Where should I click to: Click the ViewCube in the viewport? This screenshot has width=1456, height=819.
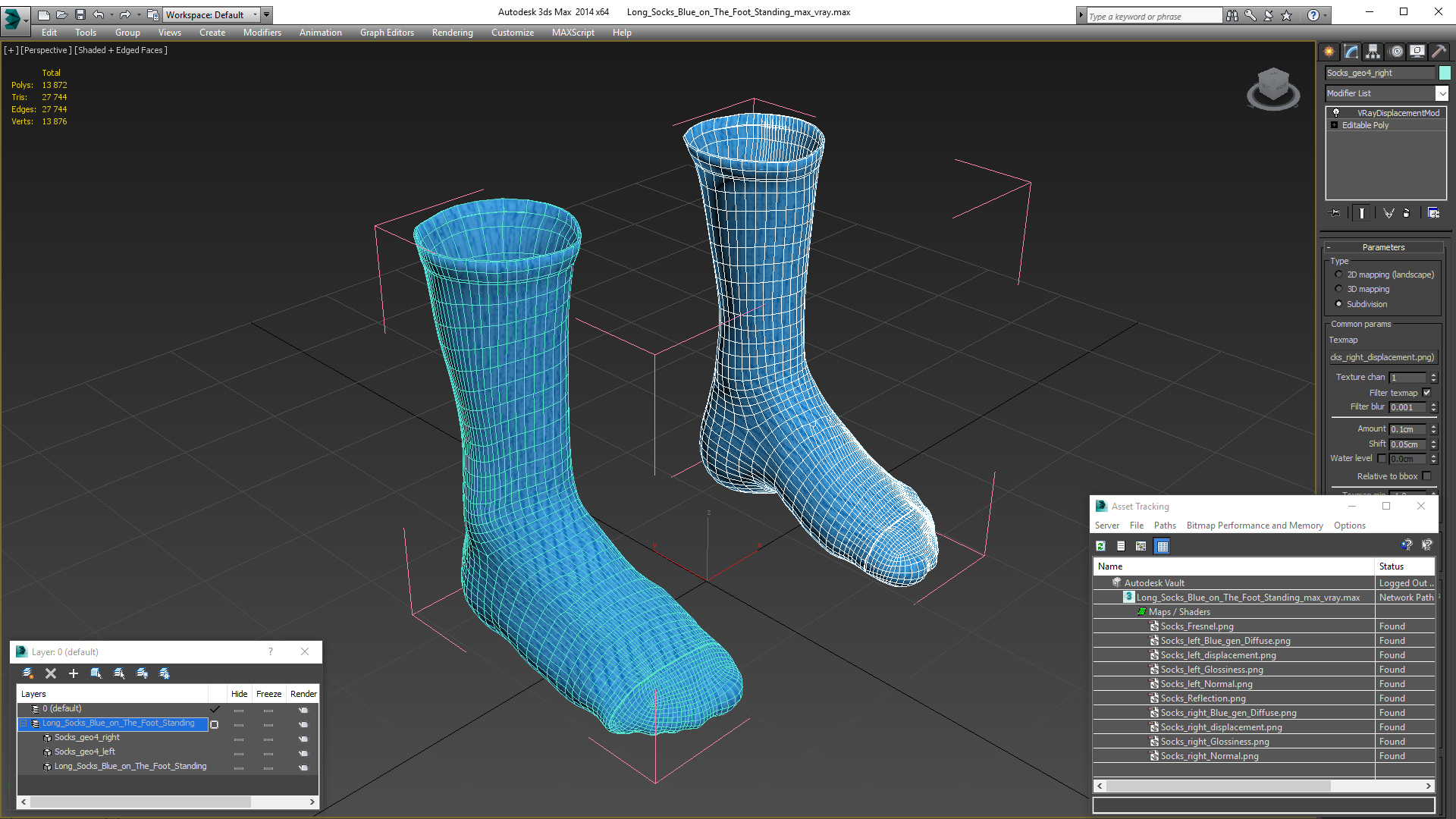1273,88
